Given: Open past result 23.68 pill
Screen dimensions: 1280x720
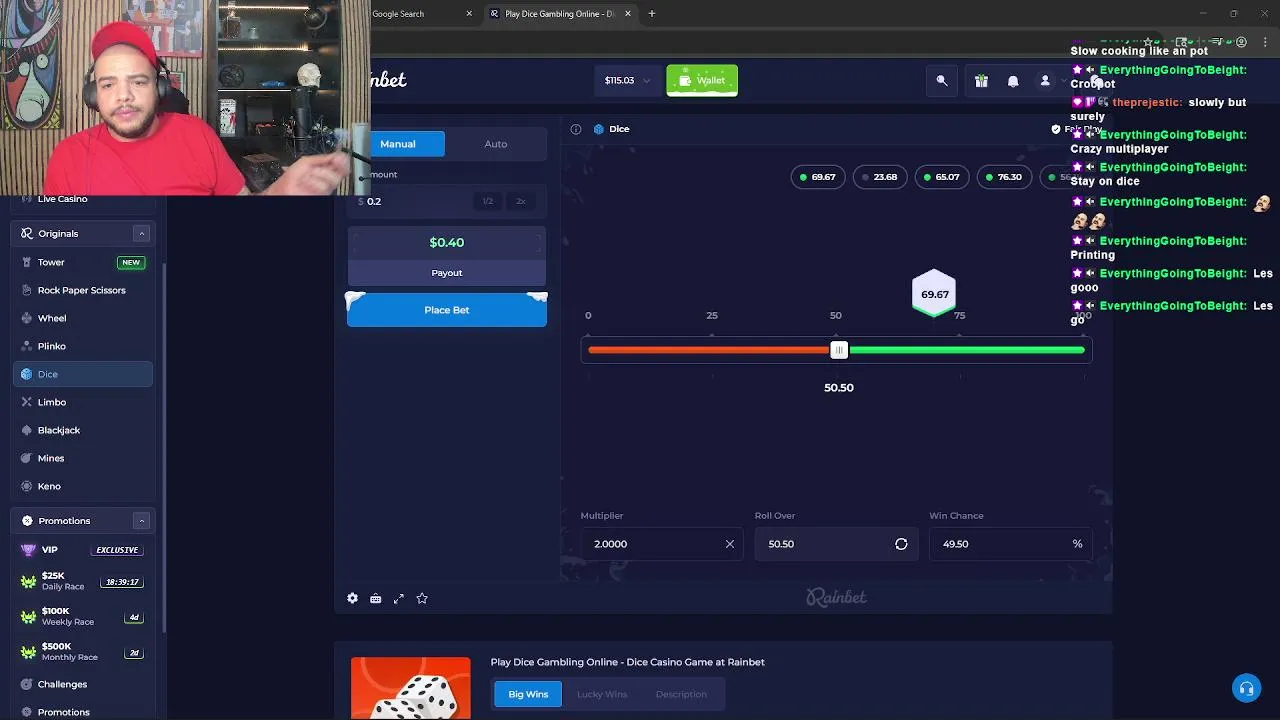Looking at the screenshot, I should pos(880,177).
